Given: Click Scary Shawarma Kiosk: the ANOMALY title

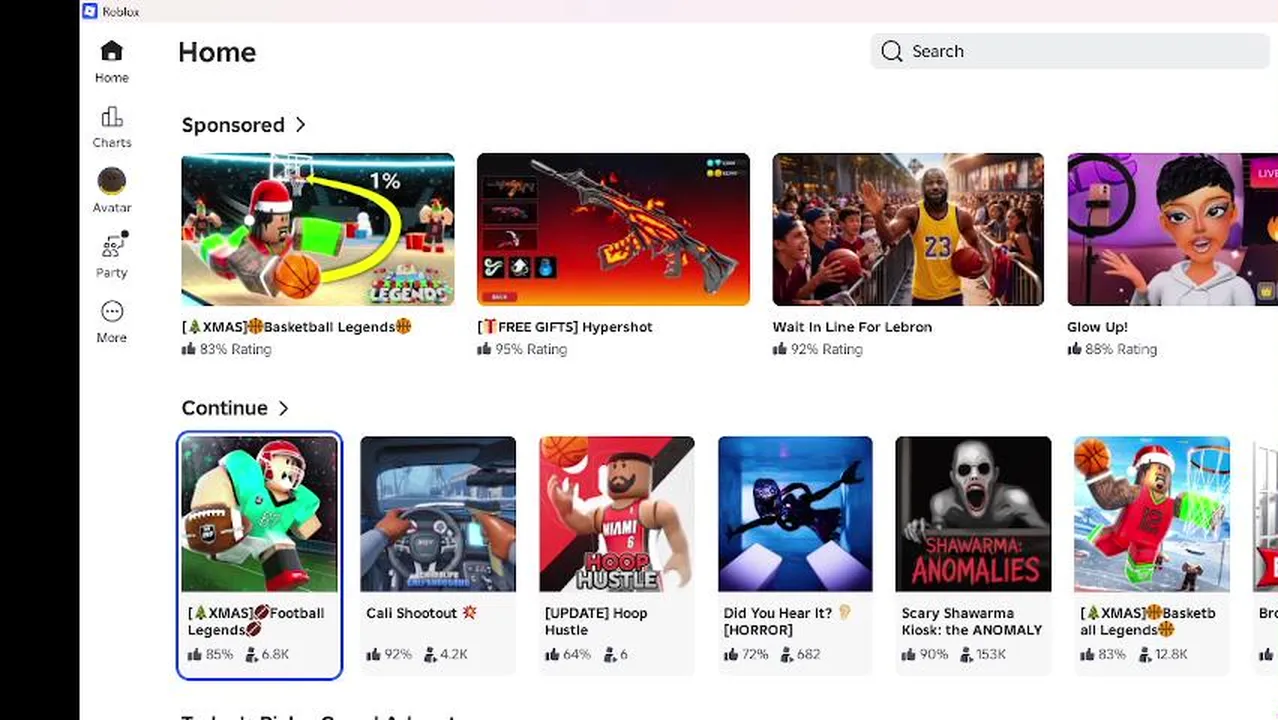Looking at the screenshot, I should (x=972, y=621).
